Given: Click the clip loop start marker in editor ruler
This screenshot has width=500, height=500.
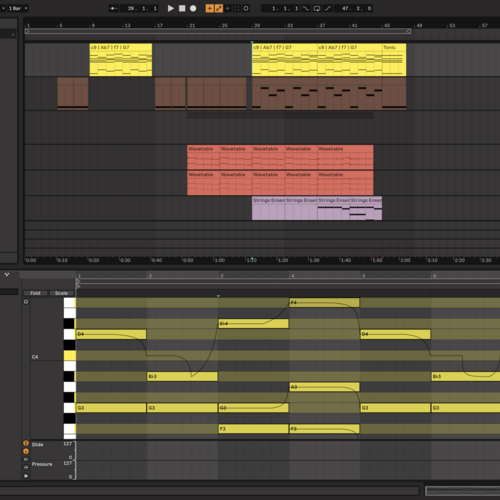Looking at the screenshot, I should click(x=79, y=281).
